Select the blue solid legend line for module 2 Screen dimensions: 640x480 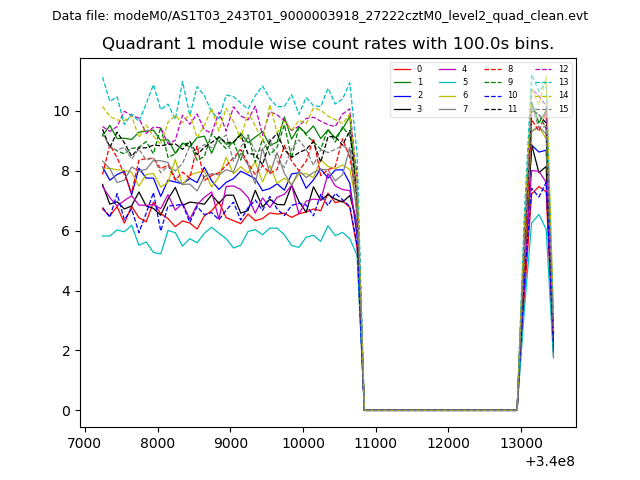tap(402, 95)
